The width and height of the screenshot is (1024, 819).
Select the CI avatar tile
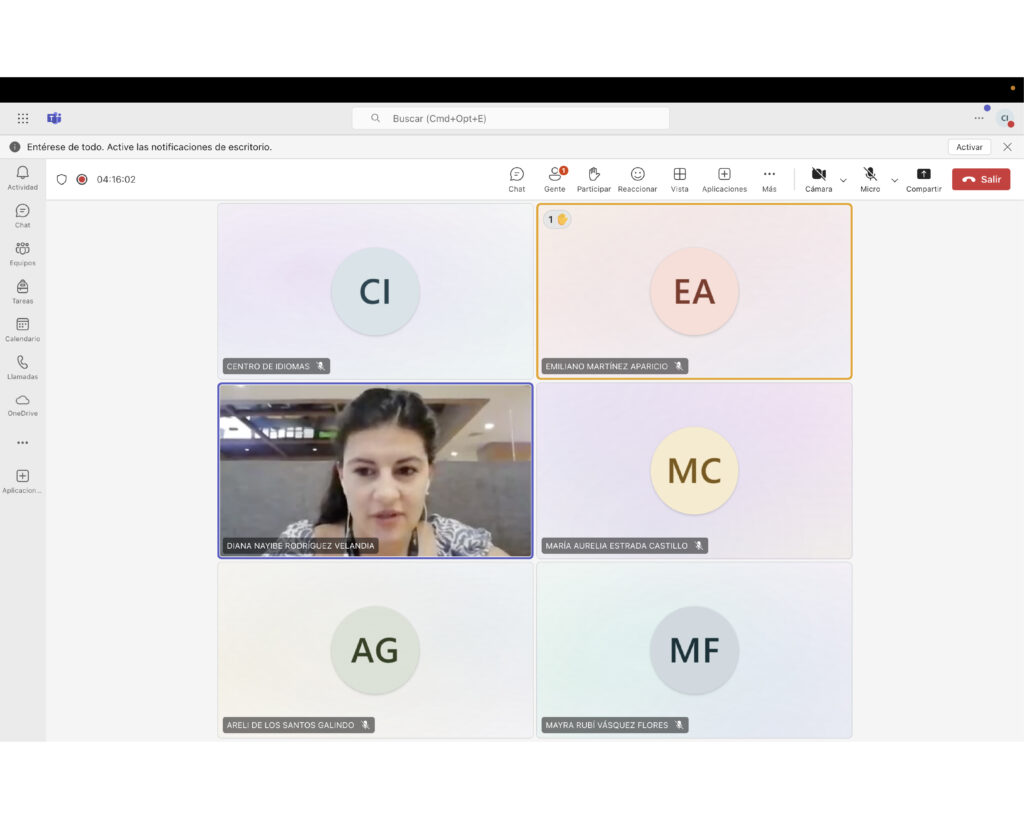pos(375,291)
